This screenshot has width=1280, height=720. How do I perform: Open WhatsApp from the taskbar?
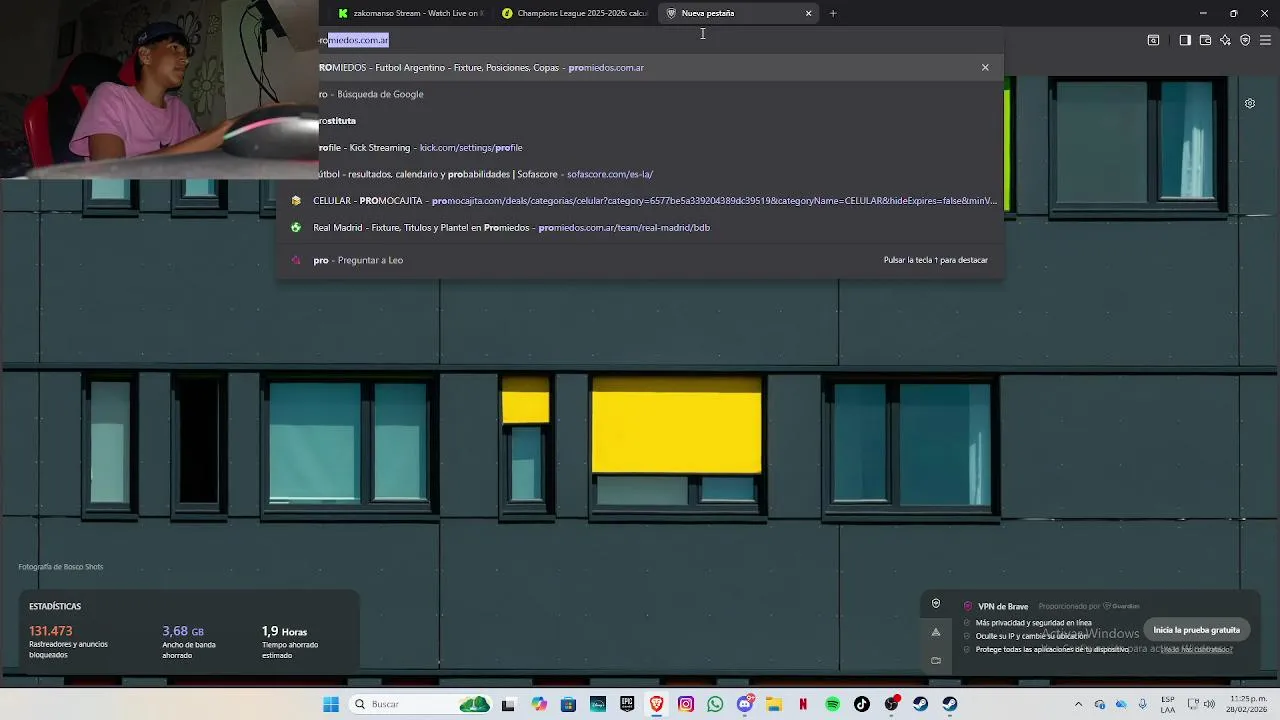715,704
